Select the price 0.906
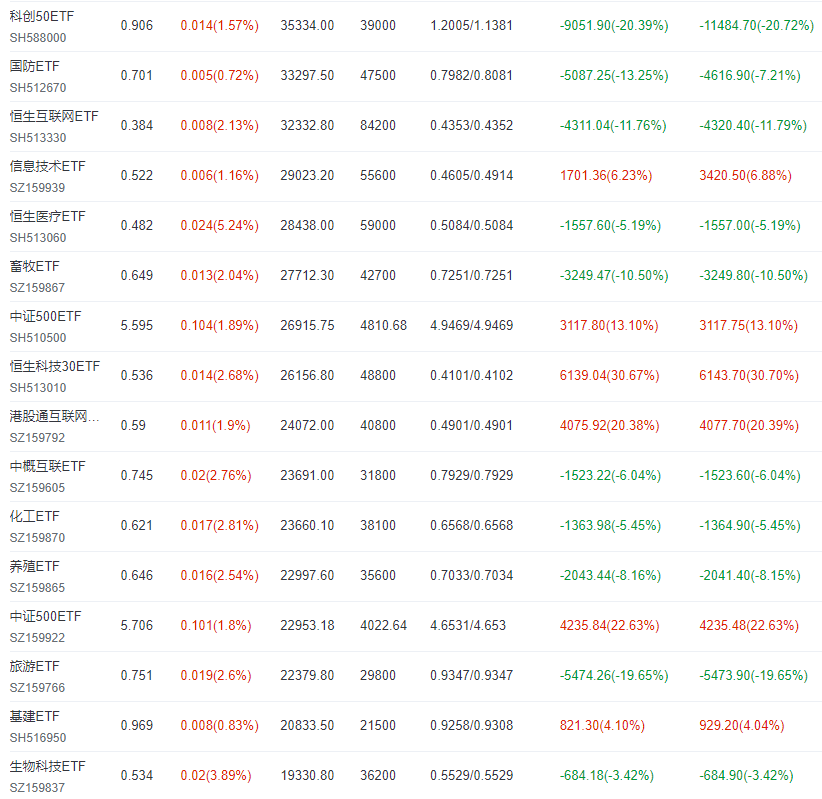The width and height of the screenshot is (822, 799). tap(137, 25)
